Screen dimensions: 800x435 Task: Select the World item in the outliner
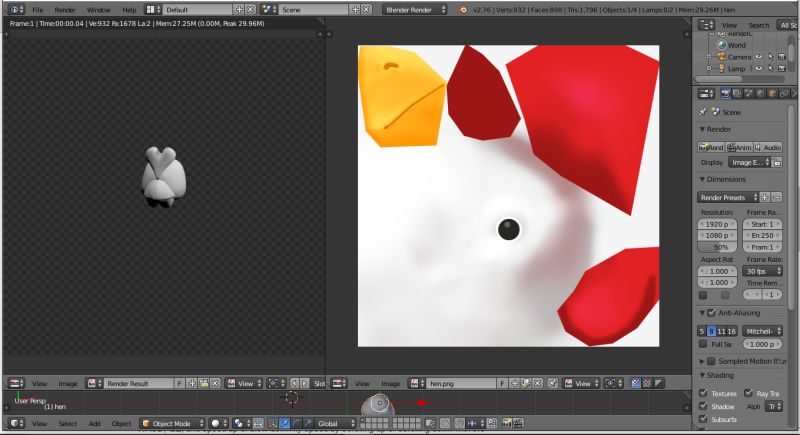click(x=736, y=45)
